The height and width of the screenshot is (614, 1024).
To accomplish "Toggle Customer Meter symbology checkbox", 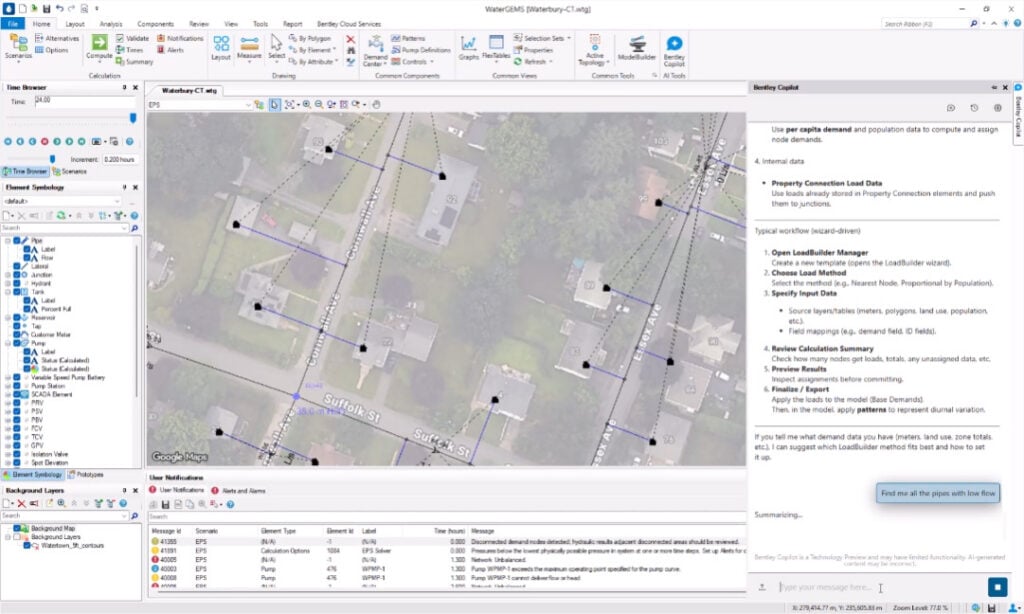I will [17, 334].
